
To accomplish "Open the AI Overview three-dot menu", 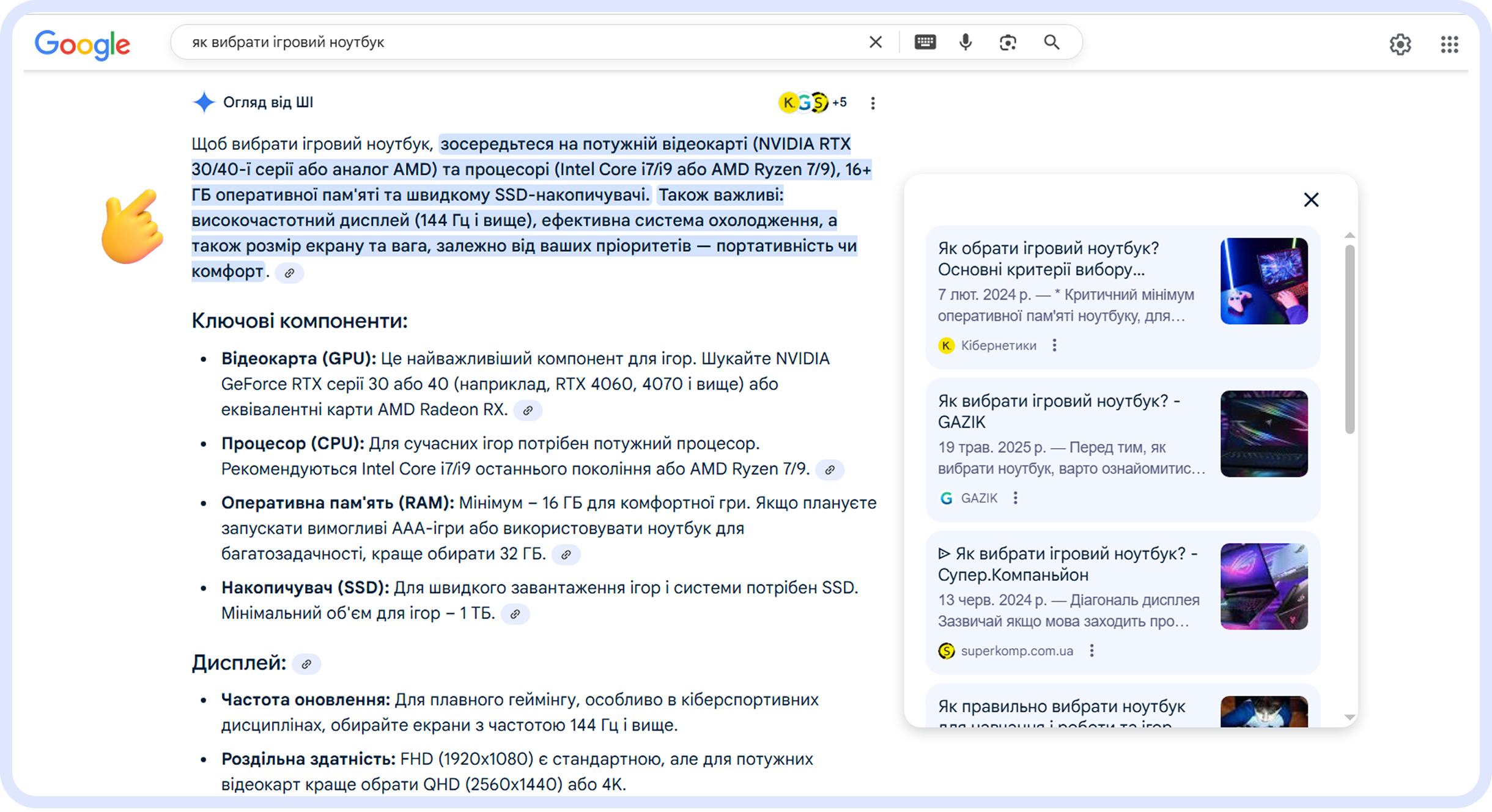I will 873,103.
